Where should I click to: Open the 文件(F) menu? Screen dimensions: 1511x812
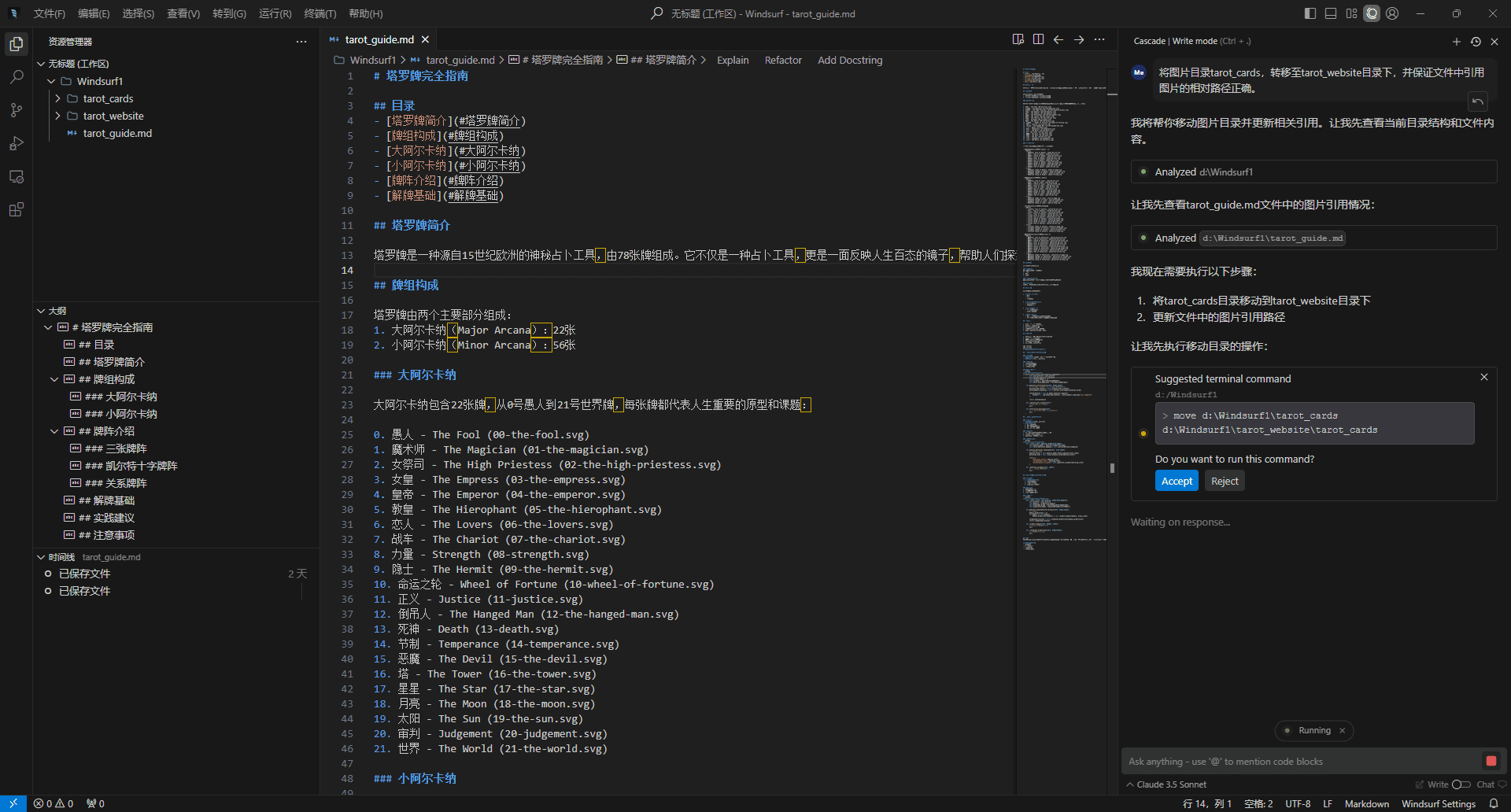(50, 13)
